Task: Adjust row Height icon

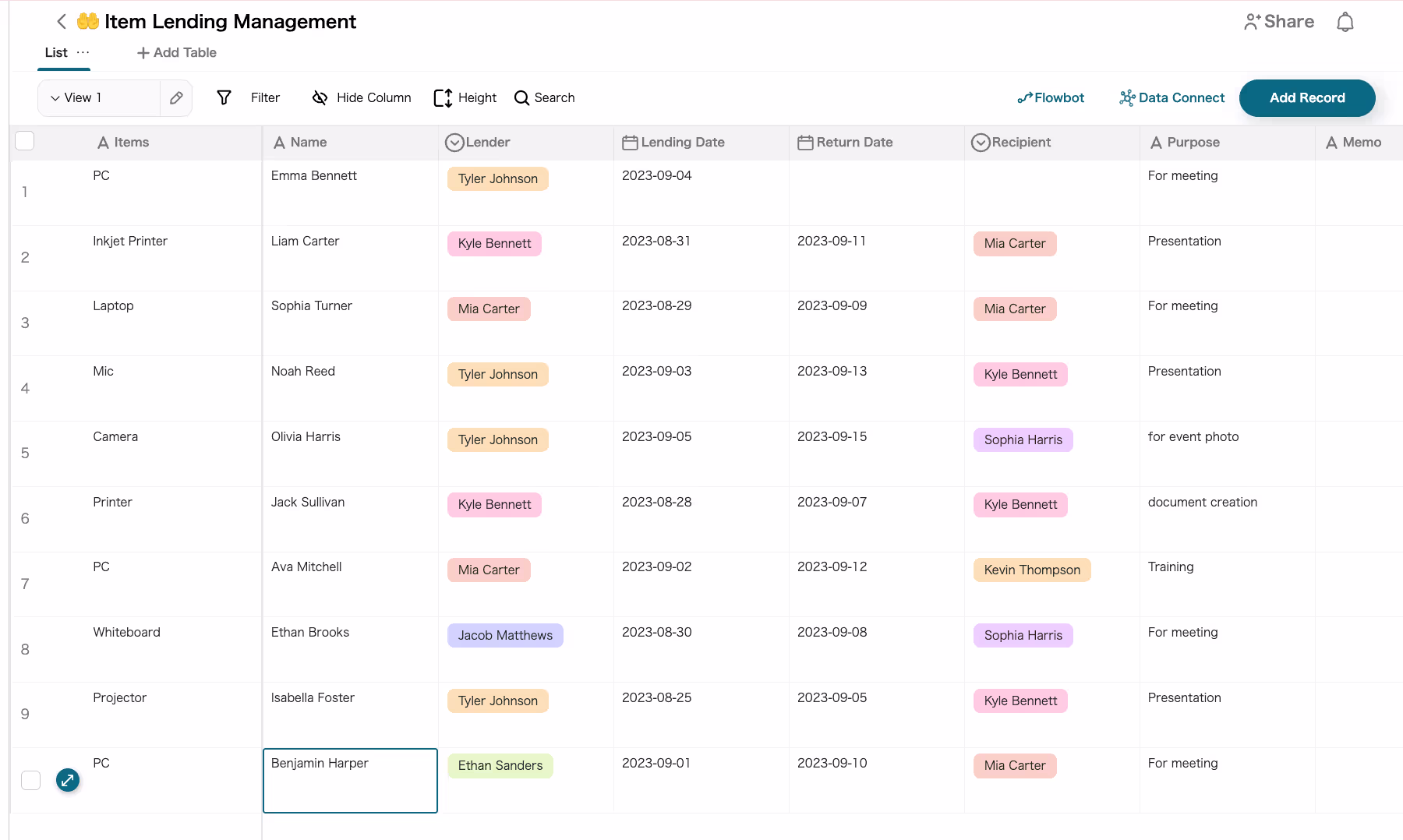Action: 443,98
